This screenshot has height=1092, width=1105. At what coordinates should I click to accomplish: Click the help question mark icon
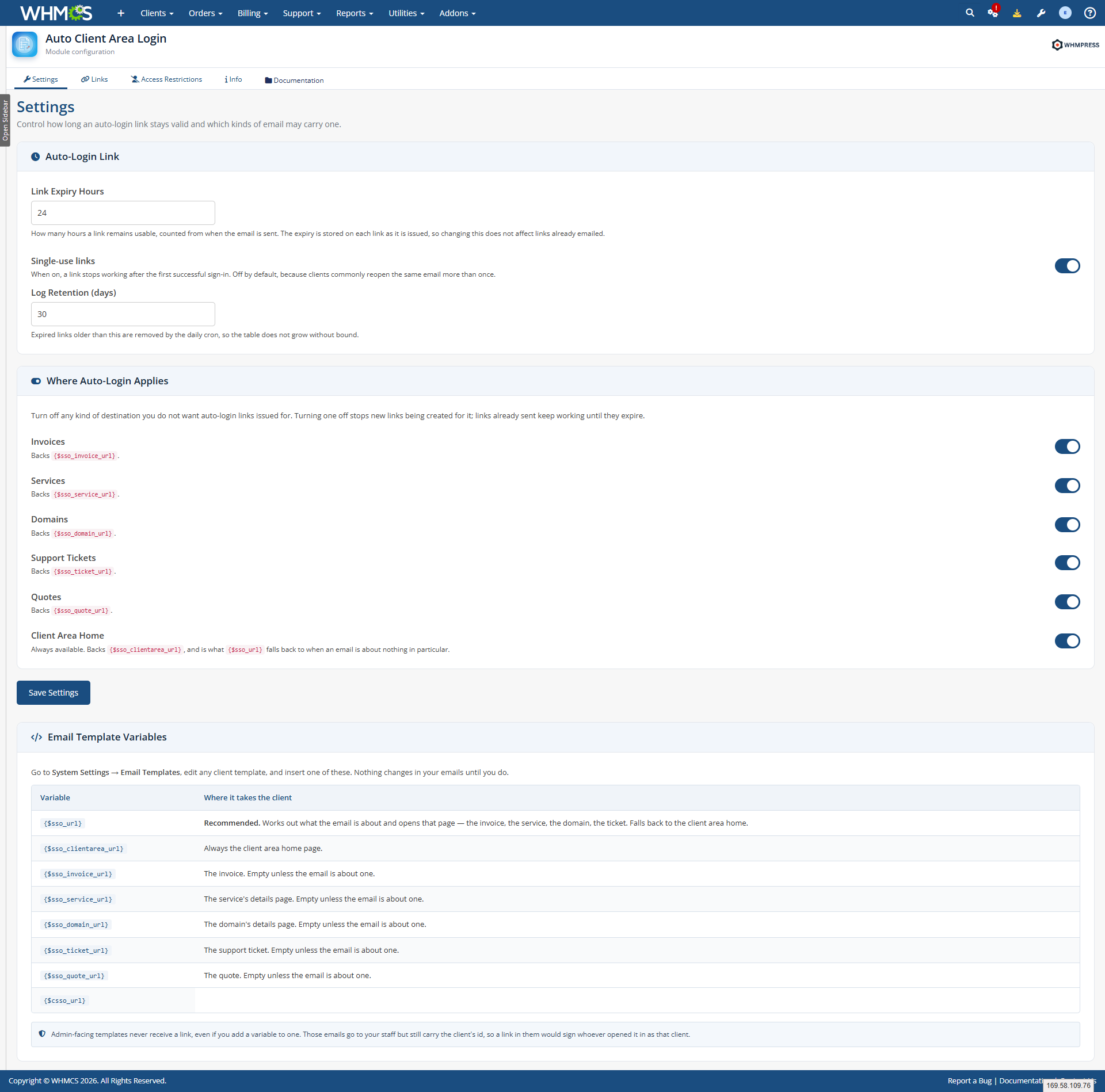(1089, 13)
